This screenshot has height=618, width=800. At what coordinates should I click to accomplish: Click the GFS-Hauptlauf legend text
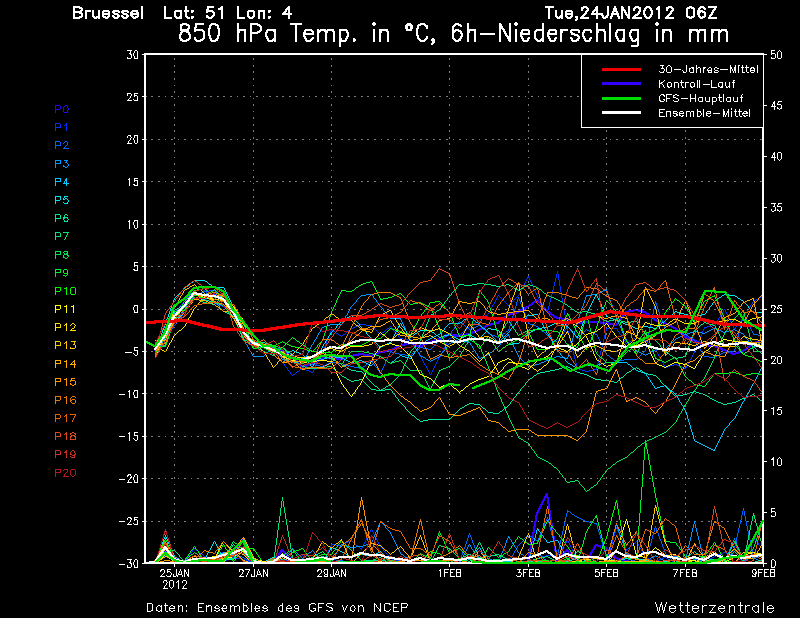(701, 98)
